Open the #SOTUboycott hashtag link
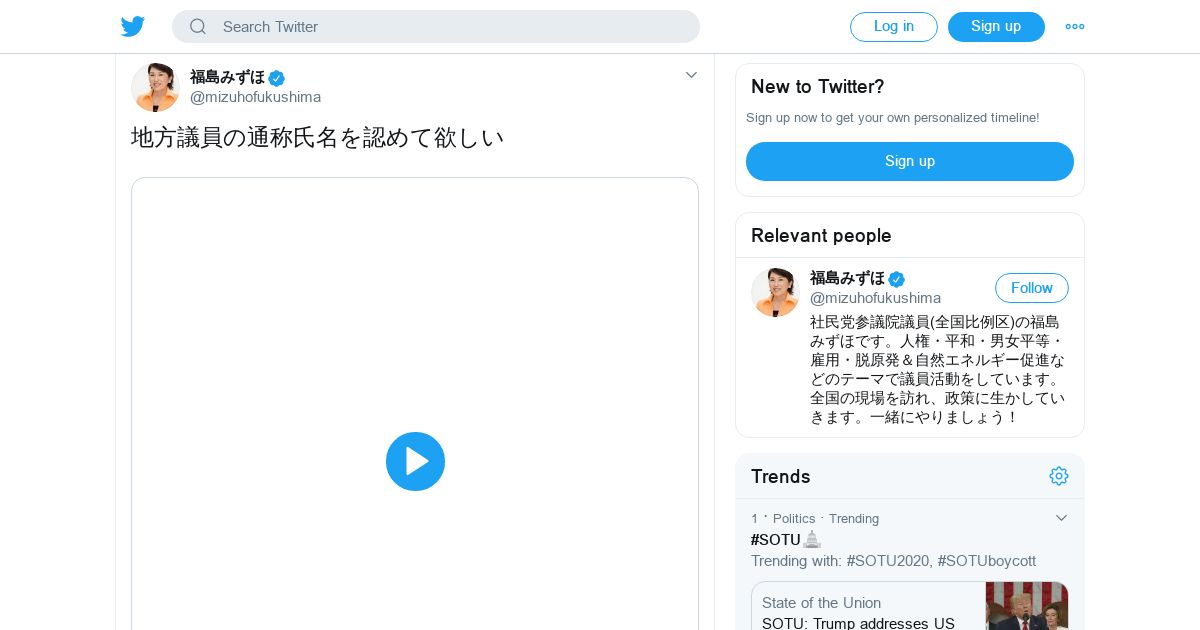1200x630 pixels. pos(987,561)
